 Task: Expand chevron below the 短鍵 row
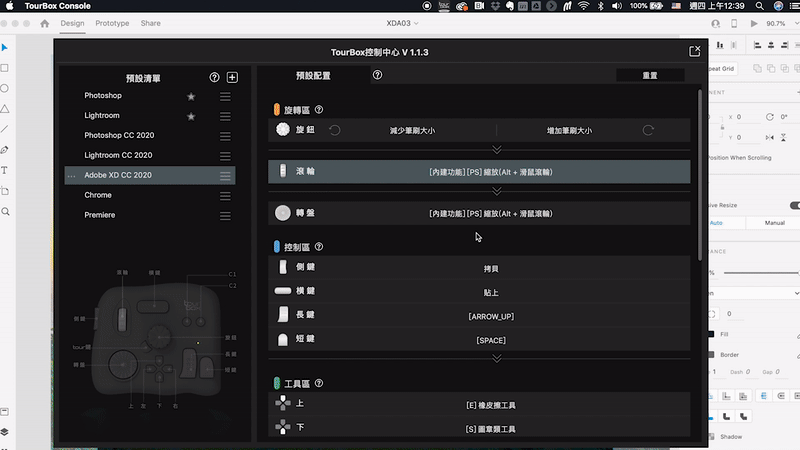click(496, 358)
